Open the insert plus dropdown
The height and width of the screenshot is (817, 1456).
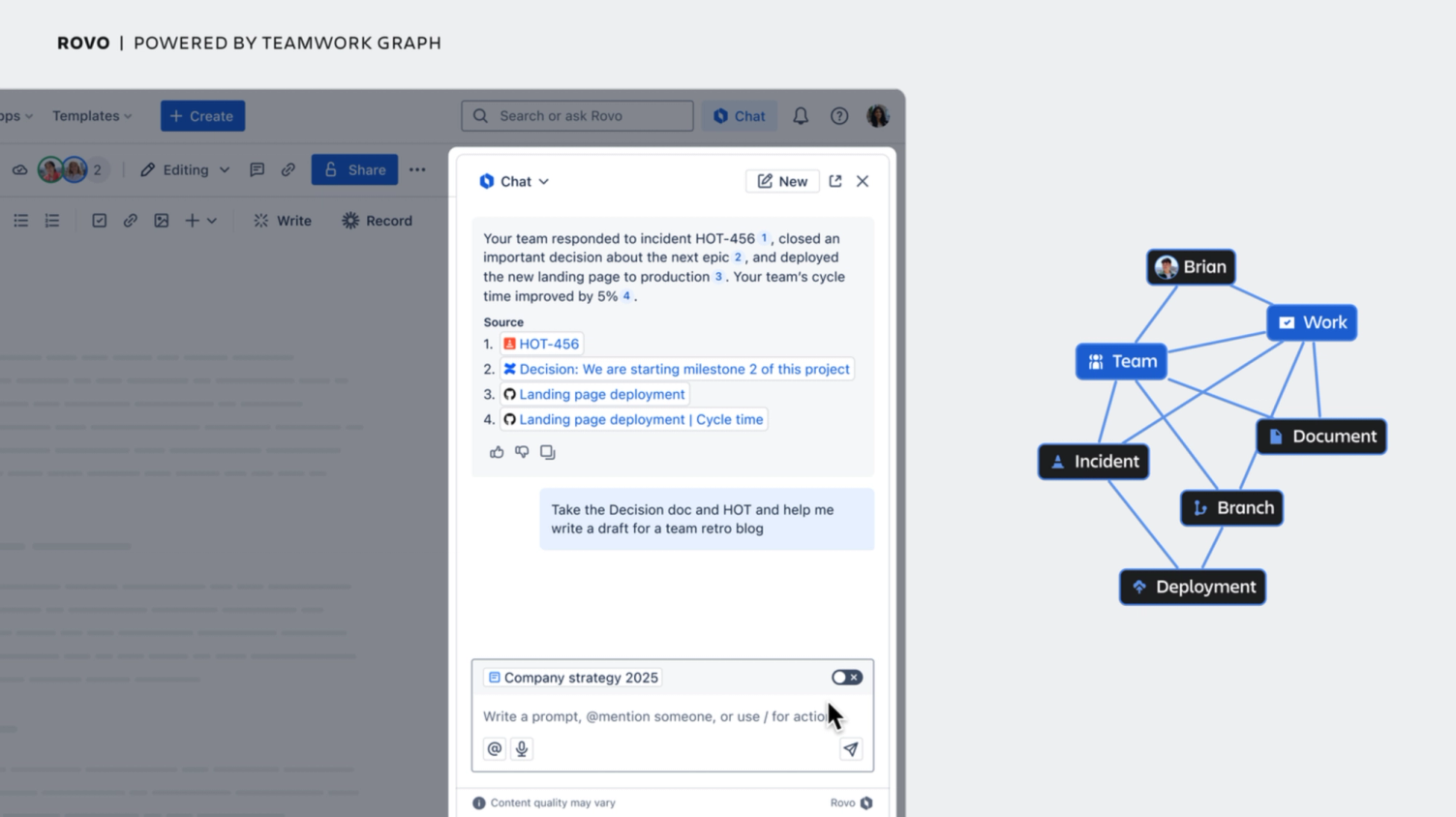tap(200, 221)
